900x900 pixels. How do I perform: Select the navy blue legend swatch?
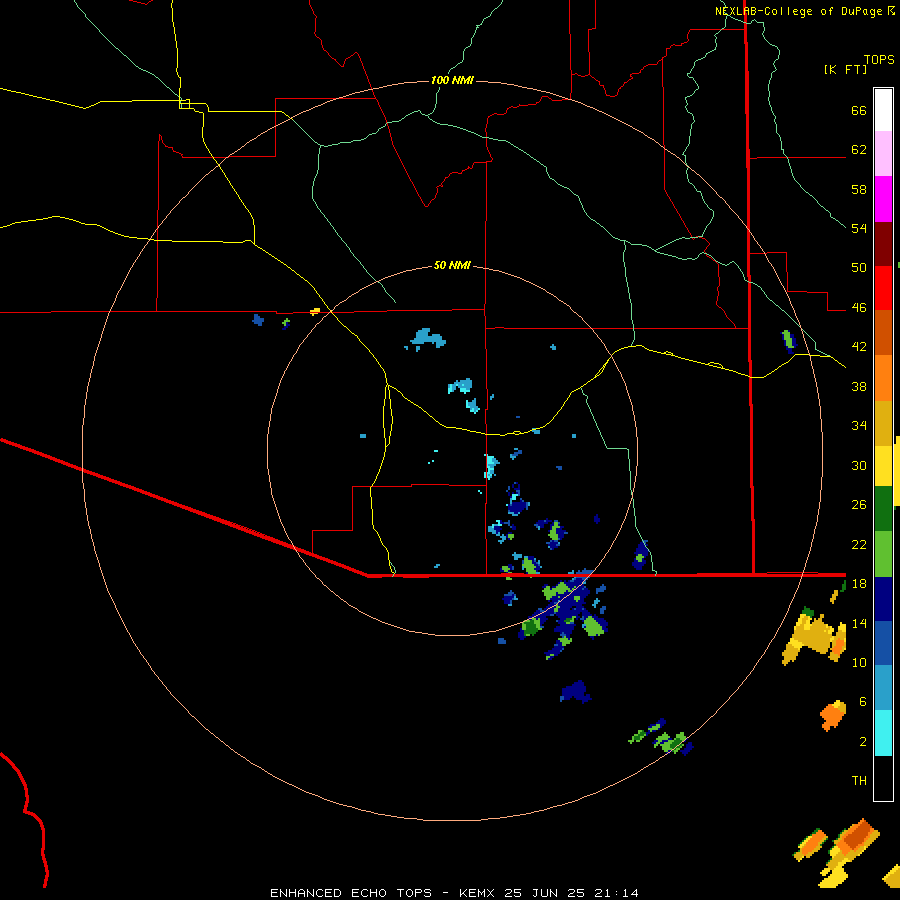[883, 599]
